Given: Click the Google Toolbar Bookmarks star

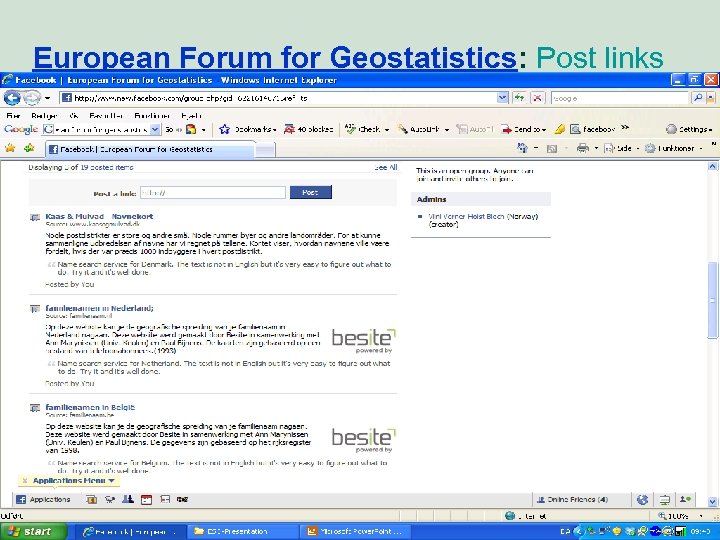Looking at the screenshot, I should click(224, 129).
